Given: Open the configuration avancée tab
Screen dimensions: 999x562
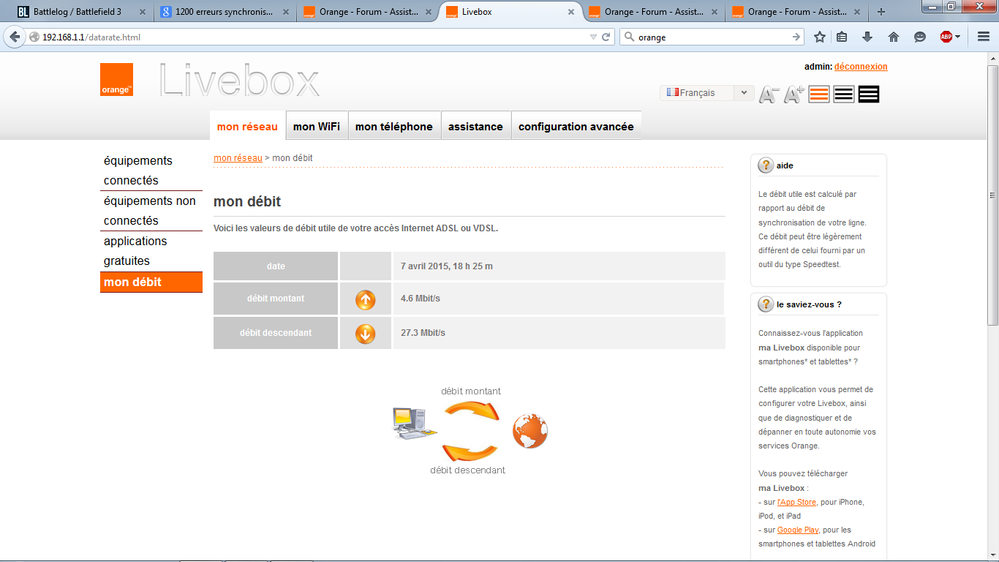Looking at the screenshot, I should click(x=576, y=126).
